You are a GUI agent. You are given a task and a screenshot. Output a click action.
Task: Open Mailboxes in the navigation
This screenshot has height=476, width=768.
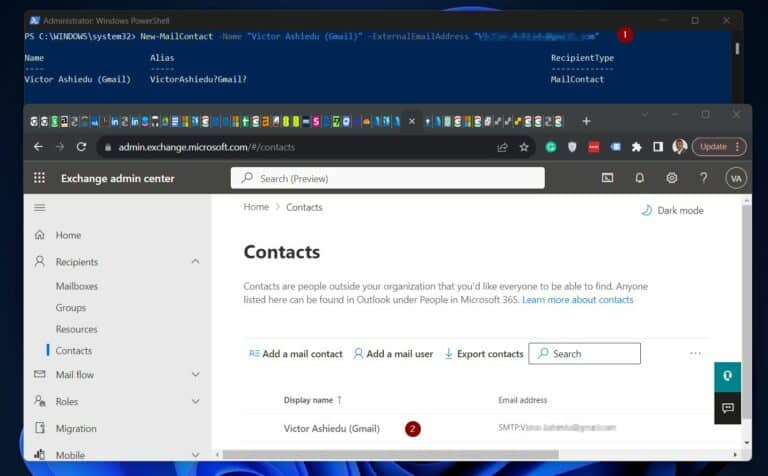[x=76, y=286]
